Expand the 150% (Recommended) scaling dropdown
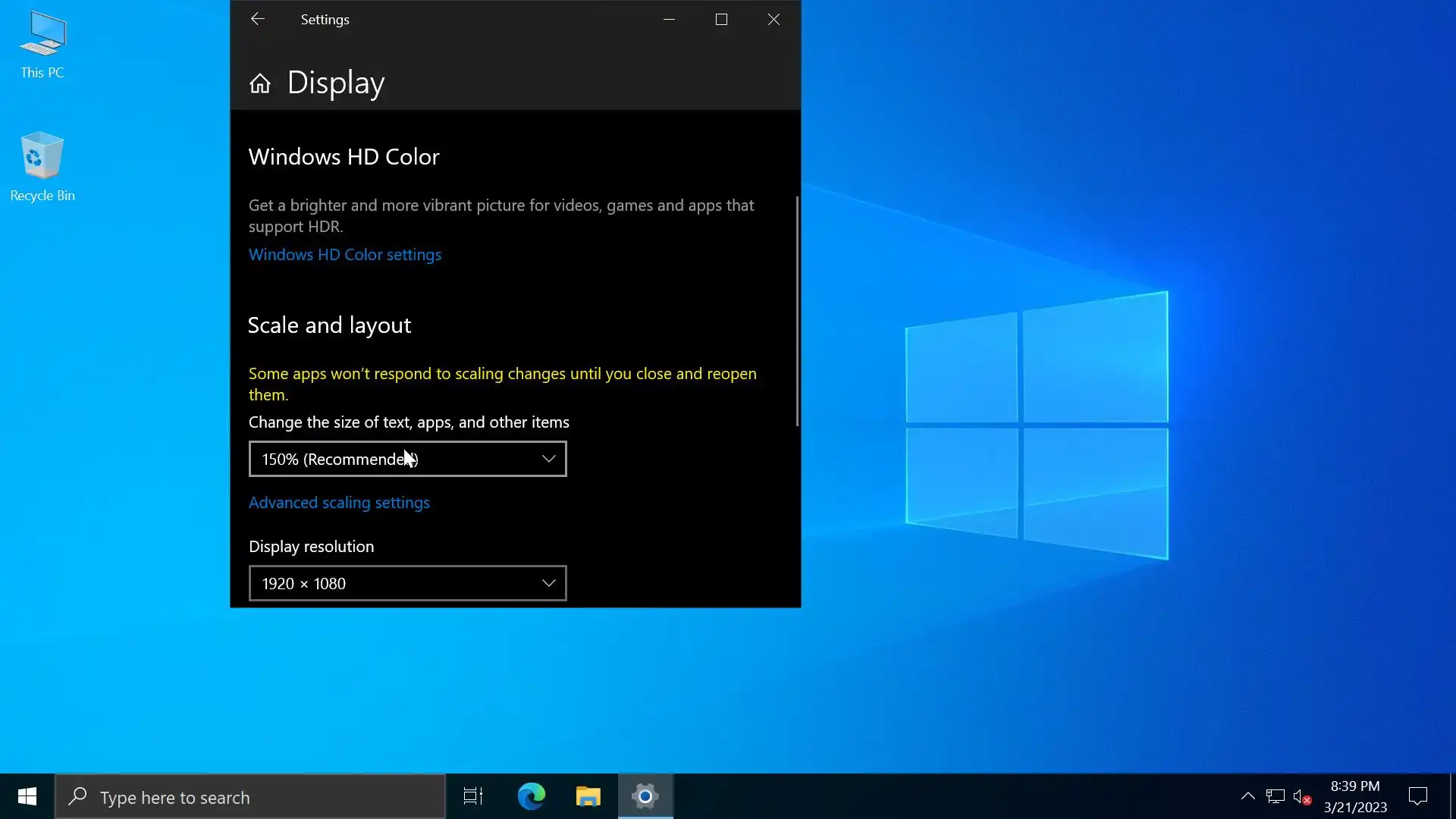This screenshot has height=819, width=1456. [x=407, y=459]
